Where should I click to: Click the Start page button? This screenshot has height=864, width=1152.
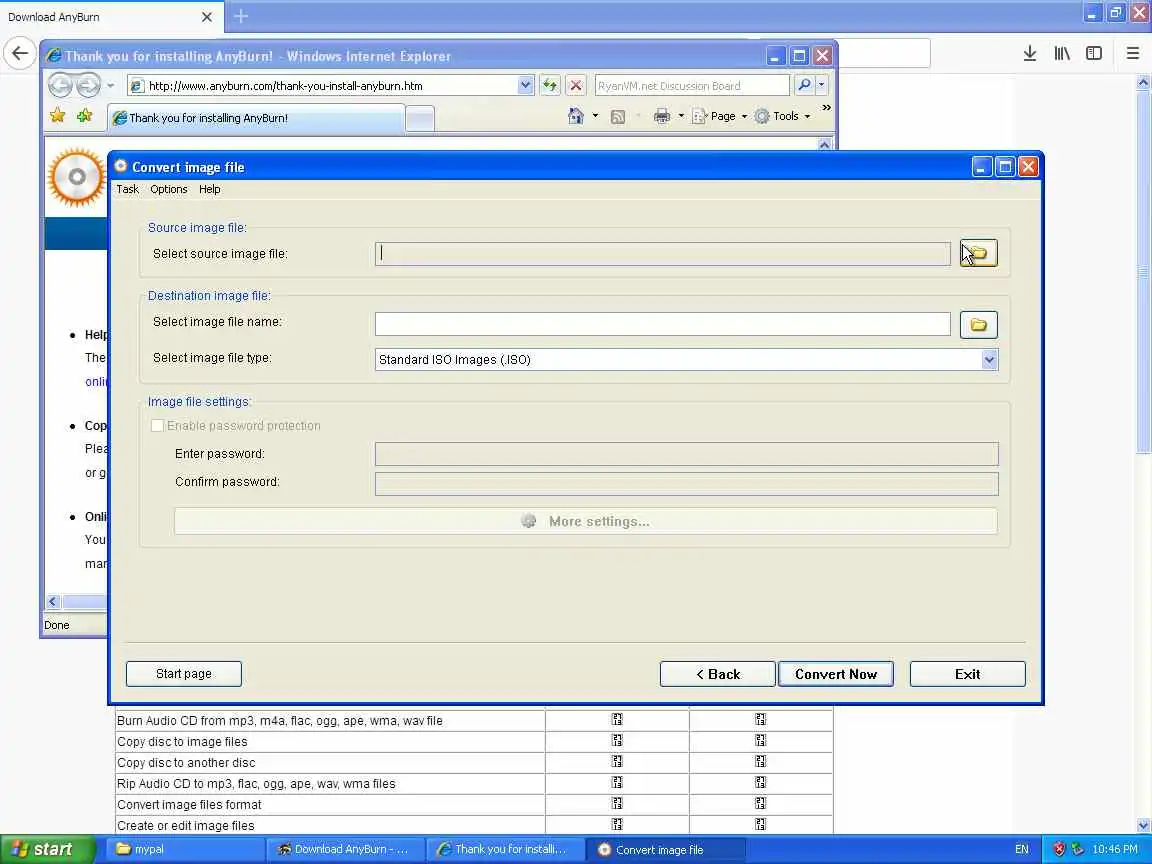pyautogui.click(x=184, y=674)
